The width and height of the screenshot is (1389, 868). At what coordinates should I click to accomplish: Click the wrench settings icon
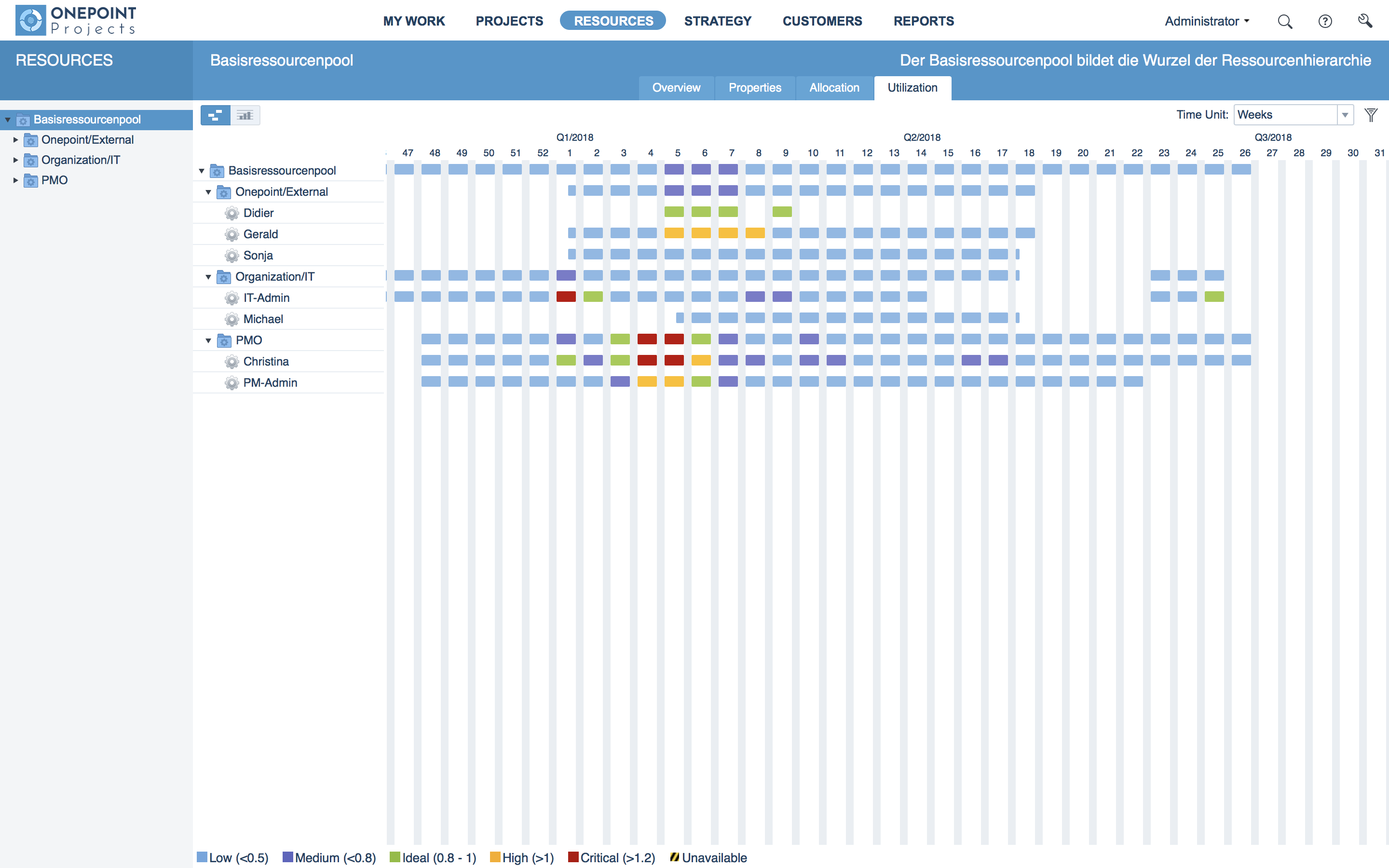[1365, 21]
